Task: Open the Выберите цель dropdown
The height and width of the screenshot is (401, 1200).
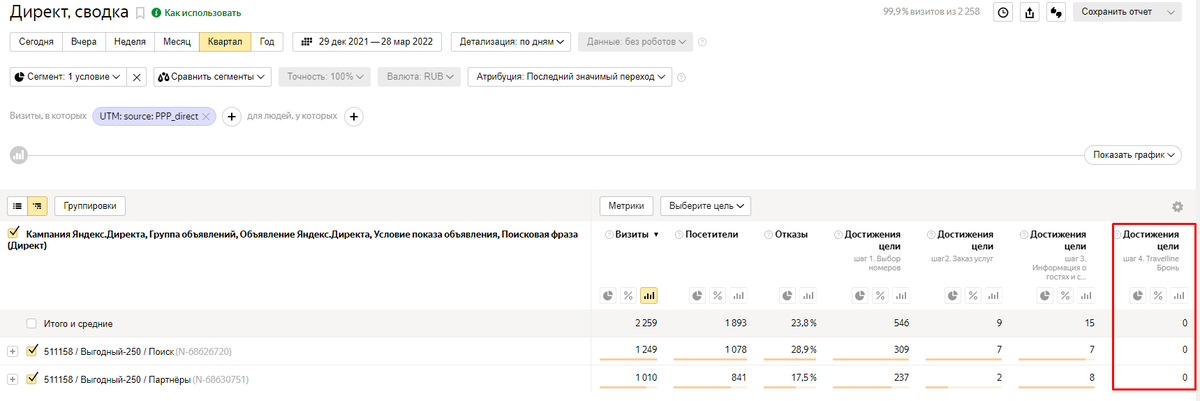Action: pos(705,206)
